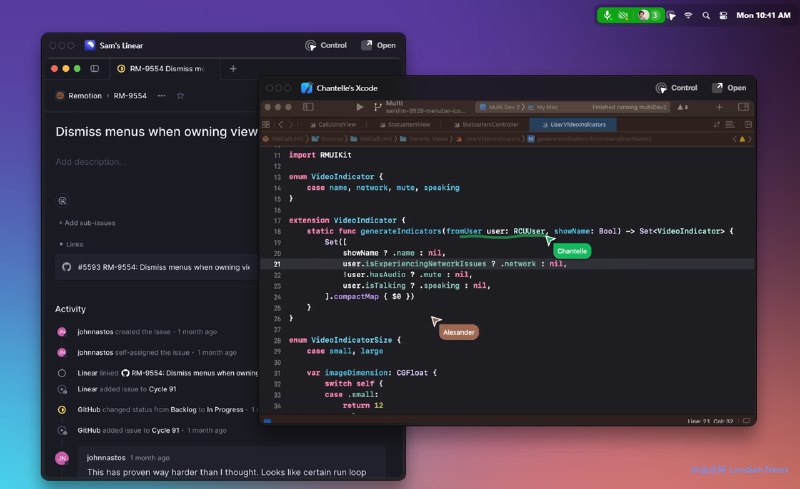
Task: Click the RM-9554 breadcrumb in Linear
Action: 130,95
